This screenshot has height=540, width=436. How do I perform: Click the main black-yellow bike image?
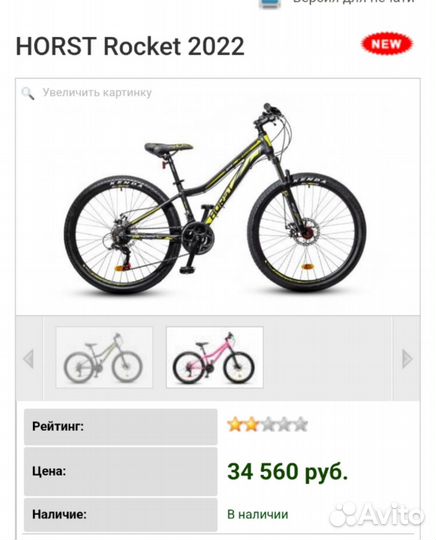215,199
